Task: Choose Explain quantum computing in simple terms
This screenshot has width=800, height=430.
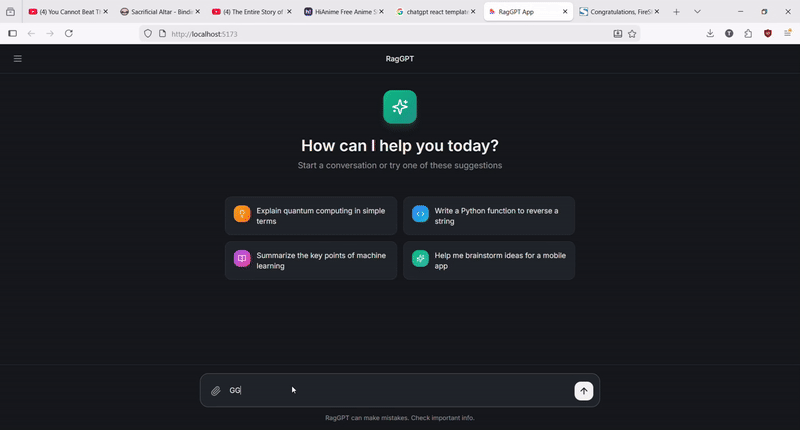Action: tap(311, 216)
